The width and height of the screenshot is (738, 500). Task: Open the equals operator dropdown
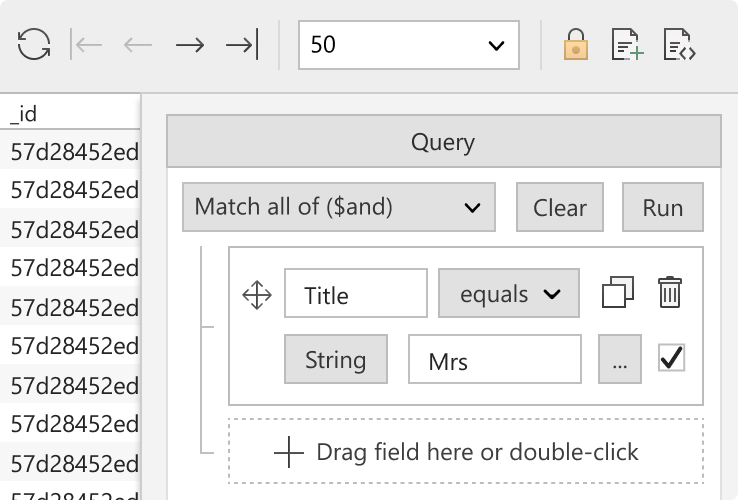(509, 293)
